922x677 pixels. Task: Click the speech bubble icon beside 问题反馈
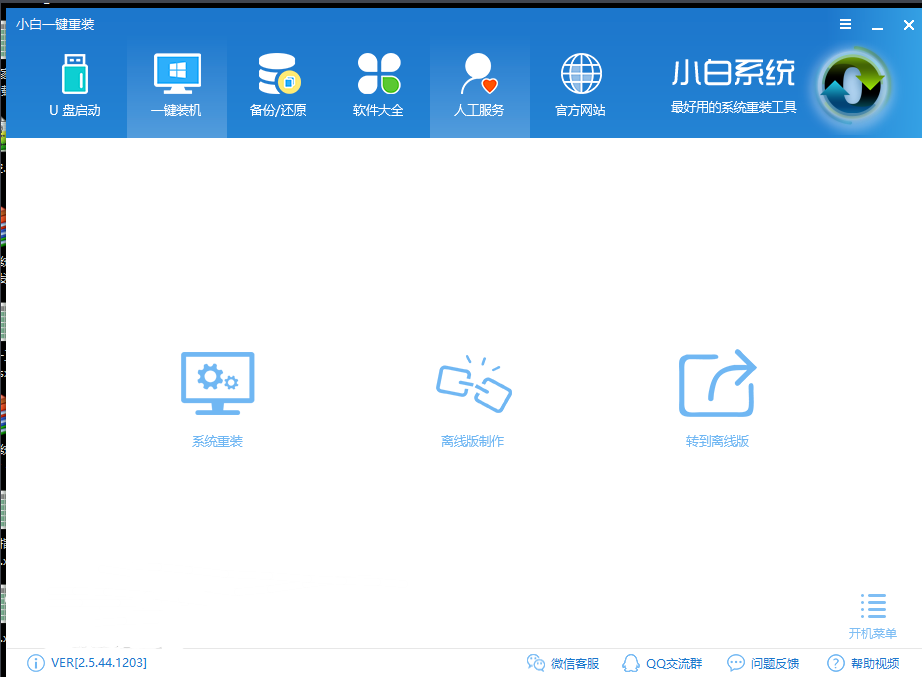(737, 662)
